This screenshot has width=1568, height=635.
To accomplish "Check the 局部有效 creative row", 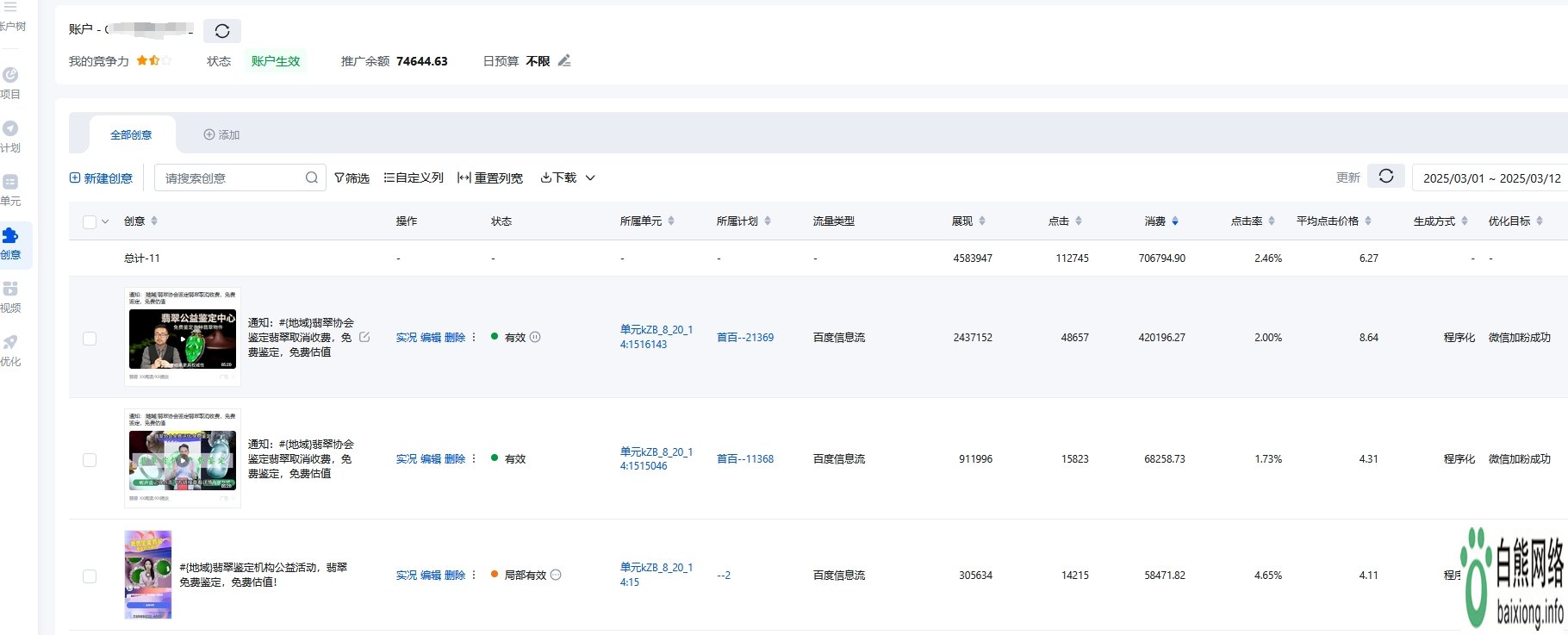I will pos(90,576).
